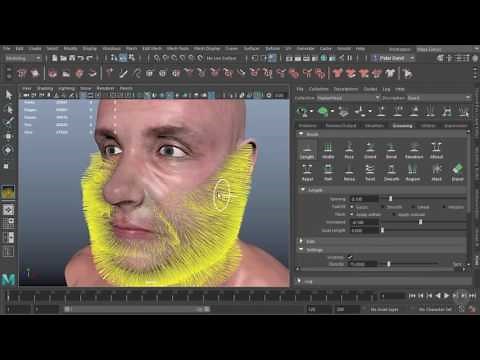Select the Pose grooming brush
The height and width of the screenshot is (360, 480).
(x=349, y=150)
